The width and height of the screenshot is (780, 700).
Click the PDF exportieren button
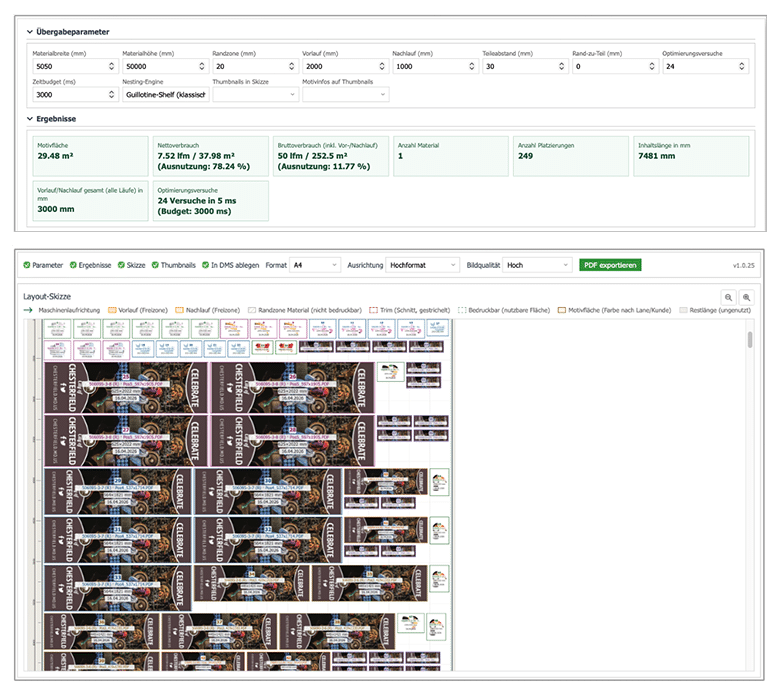(610, 265)
